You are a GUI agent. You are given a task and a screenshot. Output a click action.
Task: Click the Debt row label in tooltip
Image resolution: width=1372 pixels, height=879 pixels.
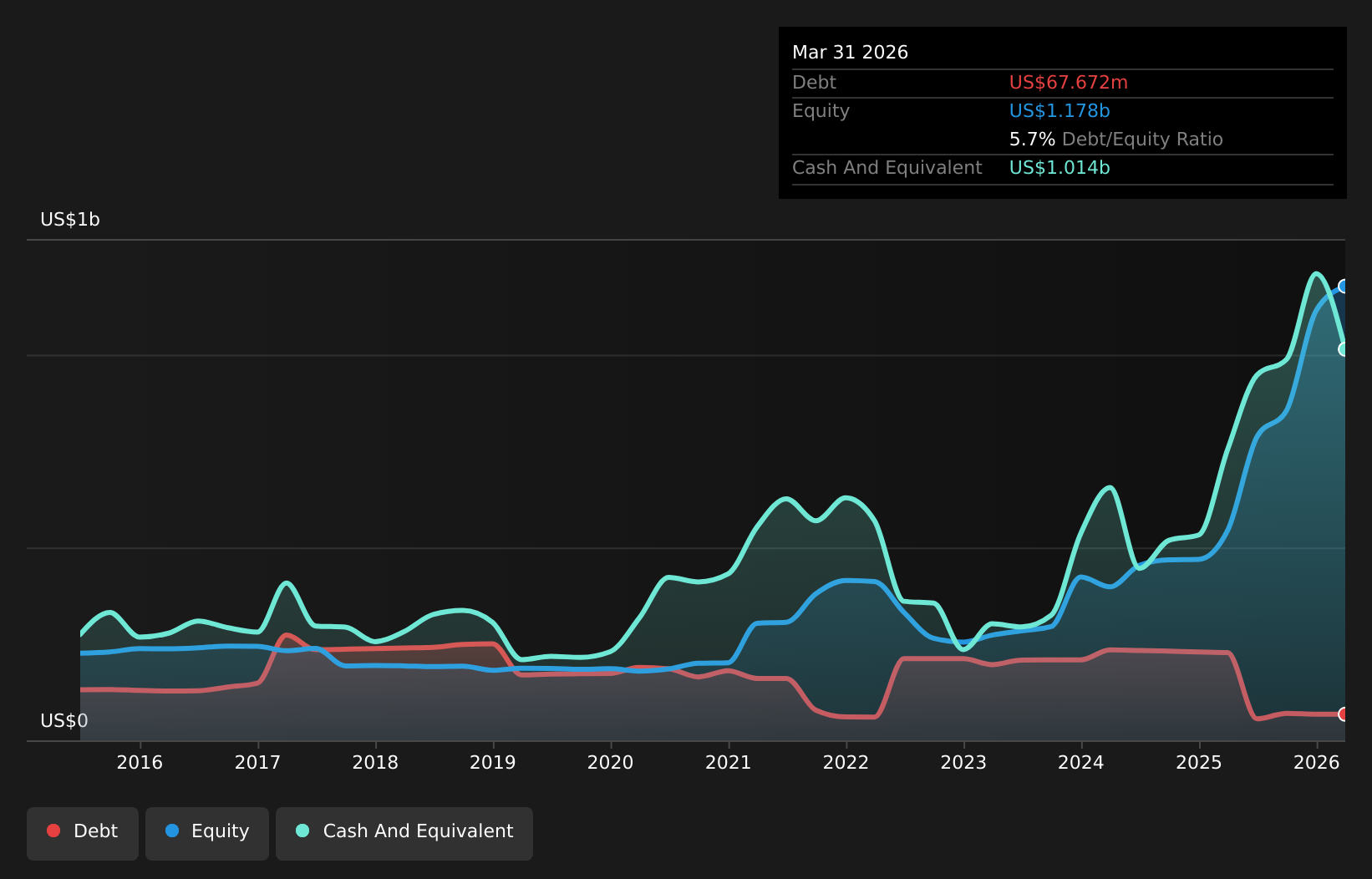coord(814,83)
